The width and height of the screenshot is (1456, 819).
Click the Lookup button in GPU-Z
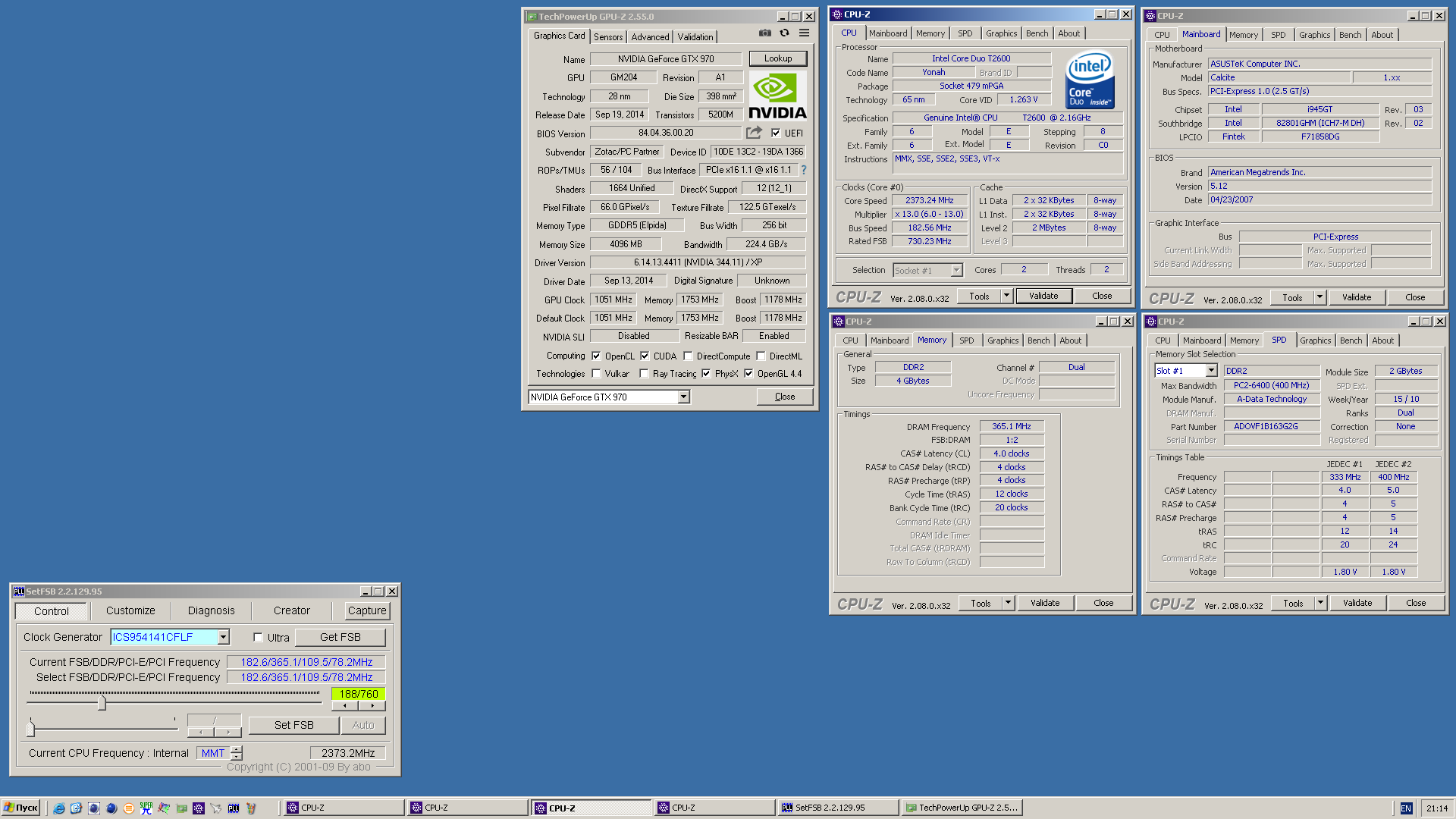(778, 58)
